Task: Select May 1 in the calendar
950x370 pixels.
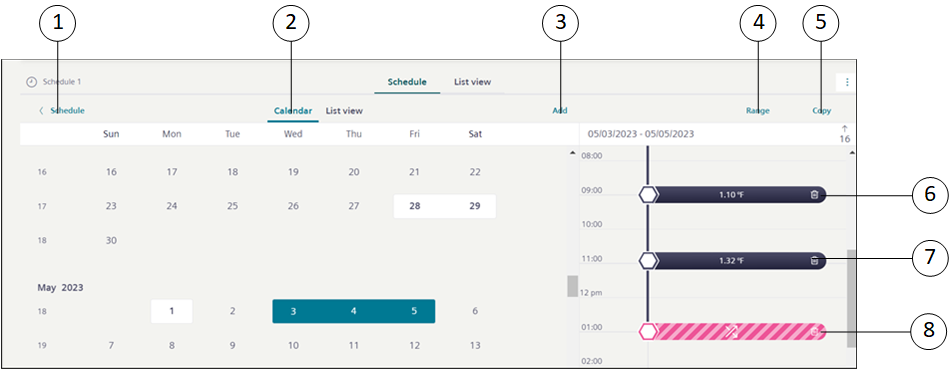Action: pos(171,311)
